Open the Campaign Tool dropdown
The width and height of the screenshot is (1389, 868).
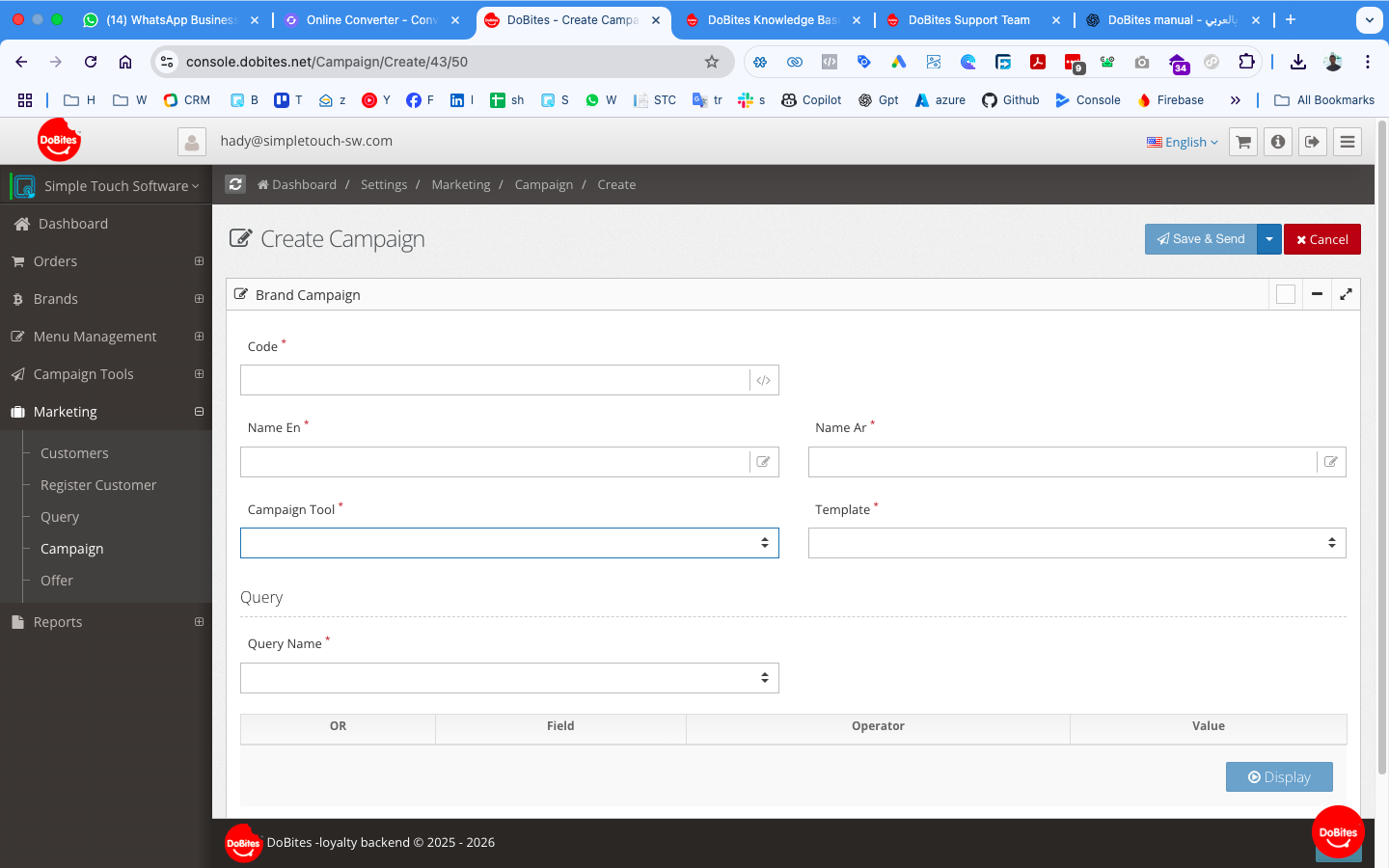(x=509, y=543)
